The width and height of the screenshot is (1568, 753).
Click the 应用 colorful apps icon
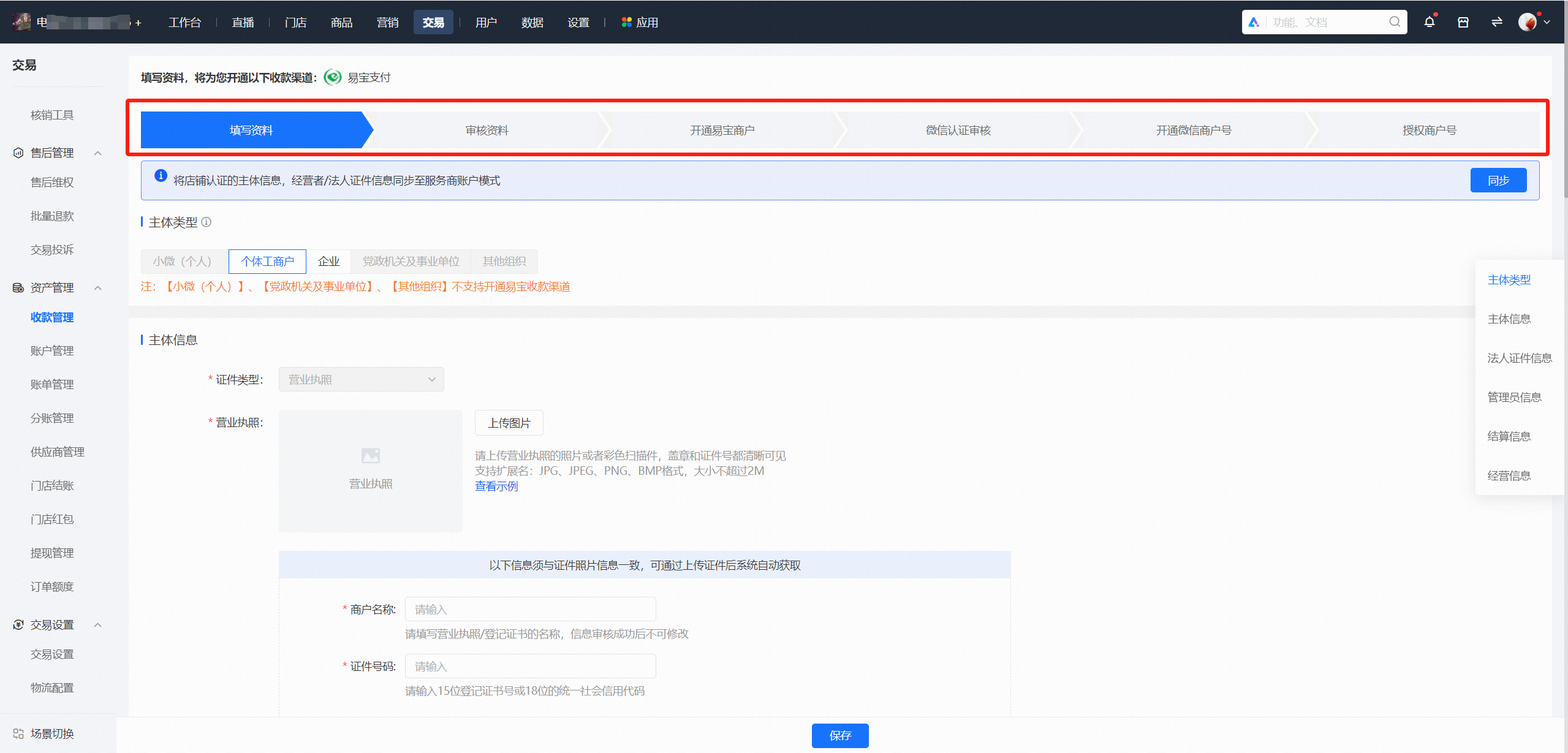(626, 22)
